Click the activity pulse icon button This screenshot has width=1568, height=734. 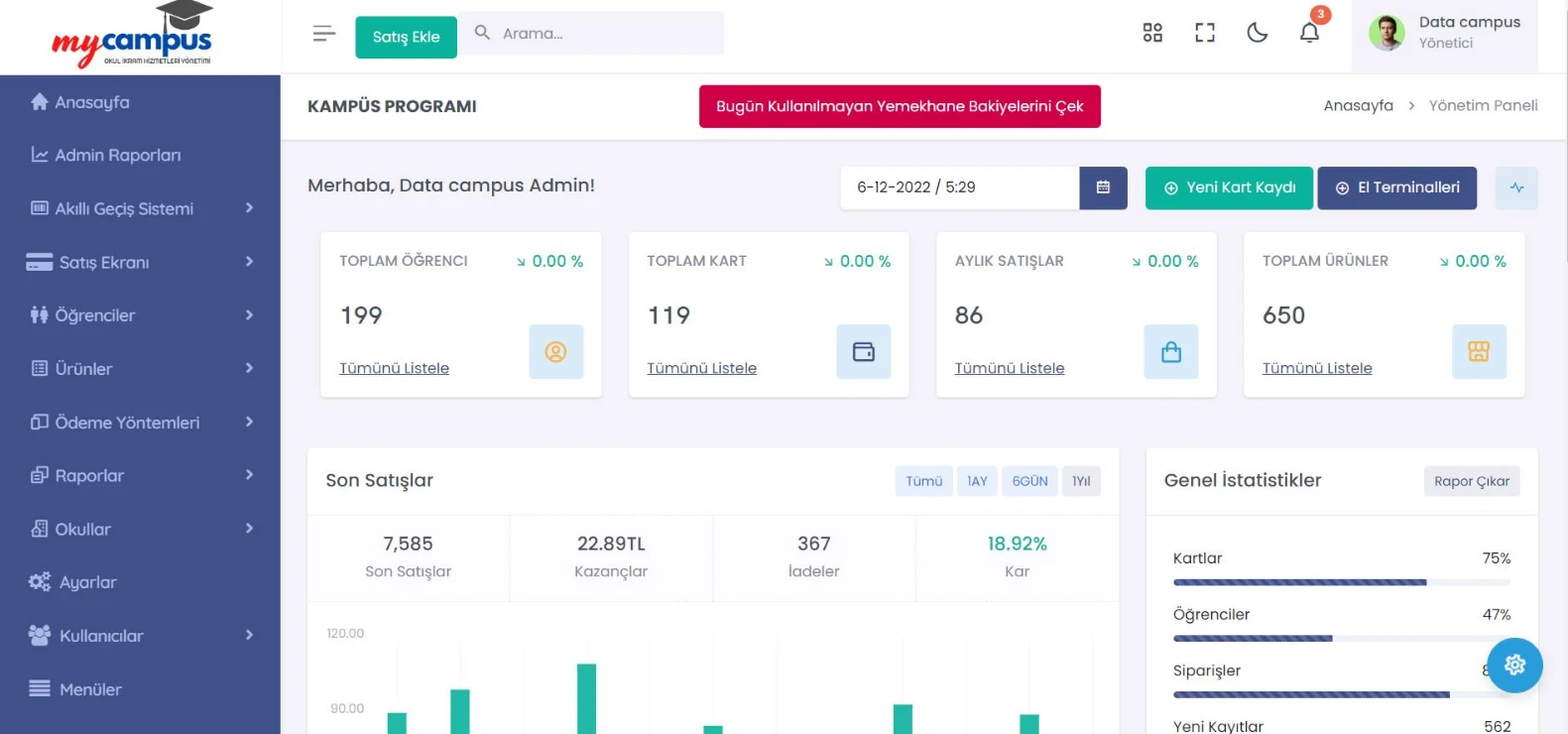pyautogui.click(x=1516, y=187)
